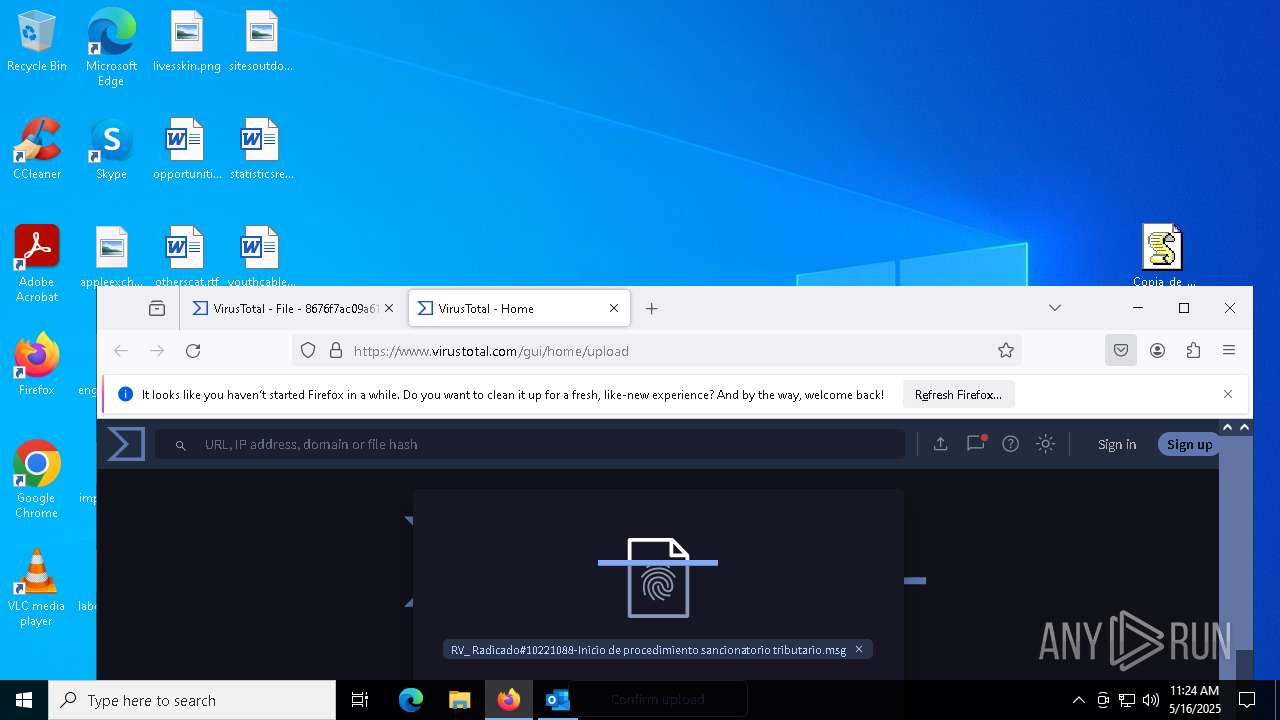Open VirusTotal help question mark icon
Image resolution: width=1280 pixels, height=720 pixels.
1011,444
